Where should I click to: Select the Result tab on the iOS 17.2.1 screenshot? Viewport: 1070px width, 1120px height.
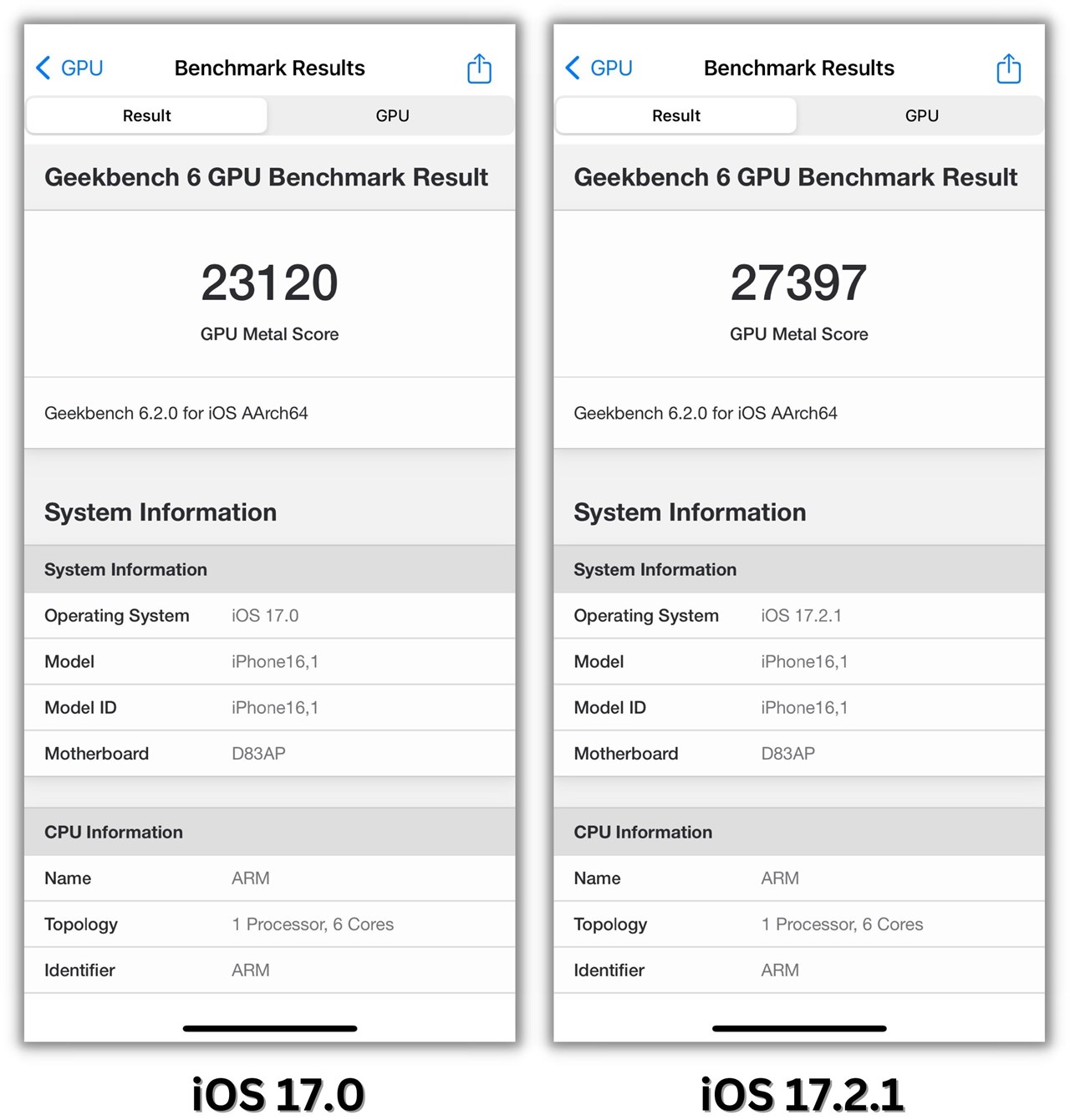[x=675, y=115]
